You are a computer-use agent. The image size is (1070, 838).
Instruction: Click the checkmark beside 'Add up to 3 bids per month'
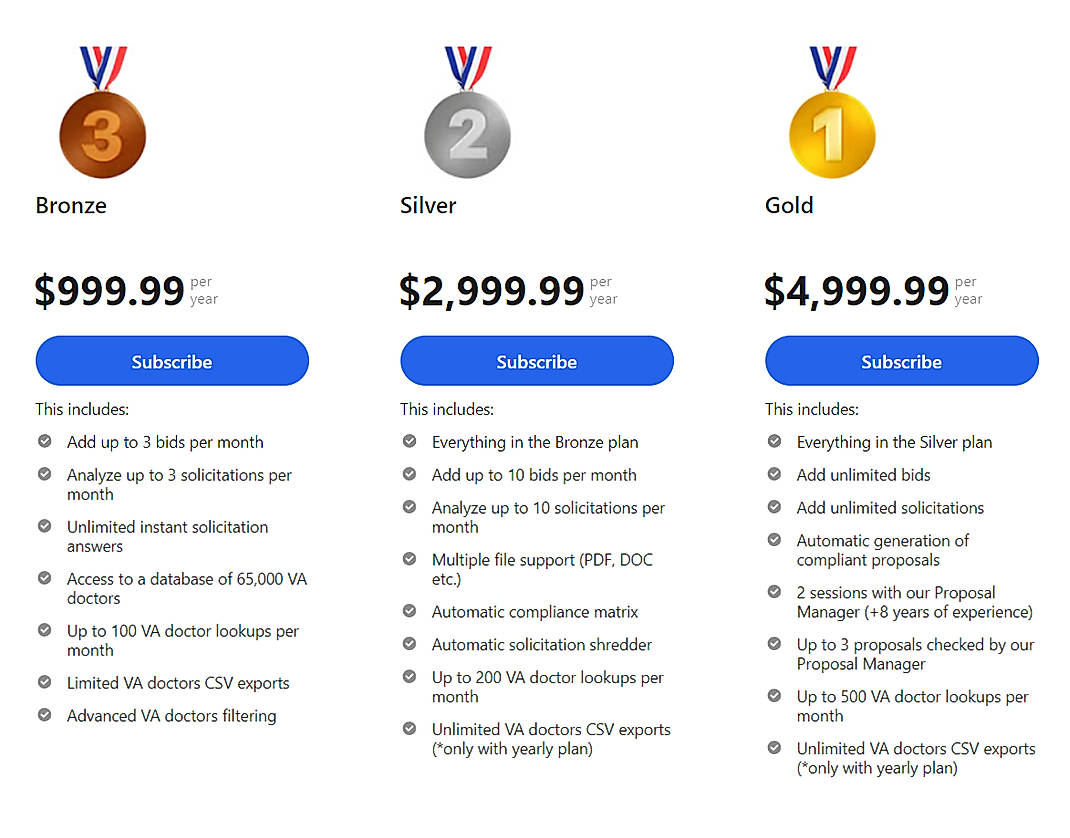[44, 440]
